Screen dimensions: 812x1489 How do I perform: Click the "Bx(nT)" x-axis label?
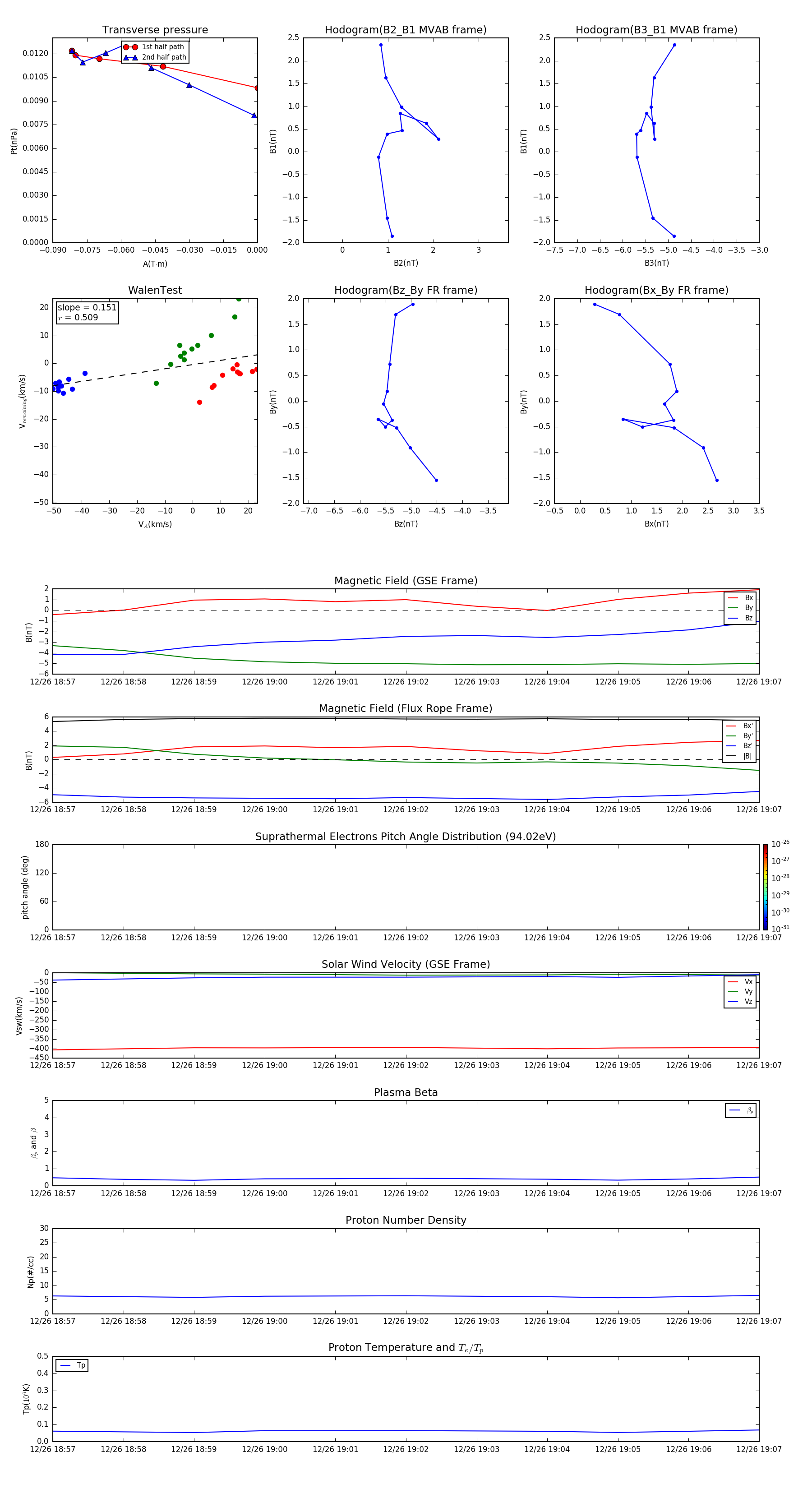click(656, 524)
